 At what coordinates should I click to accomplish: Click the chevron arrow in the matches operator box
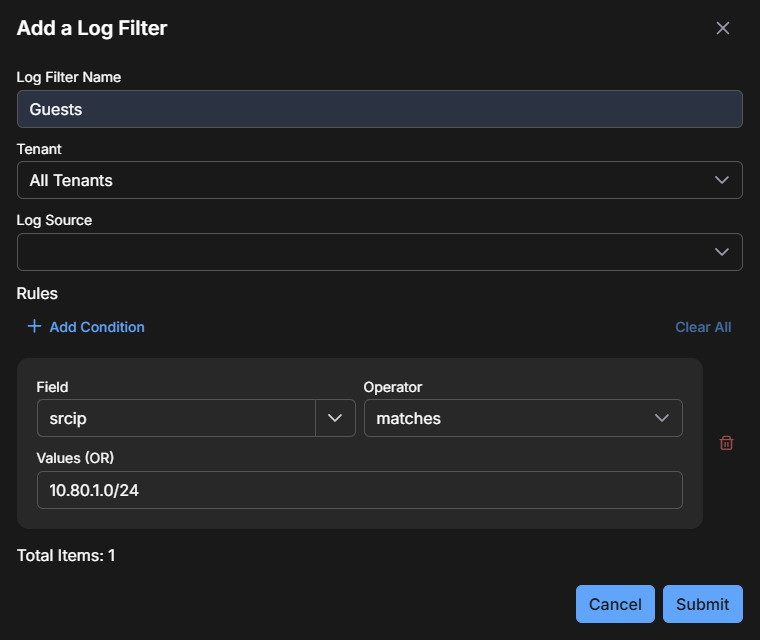tap(661, 418)
